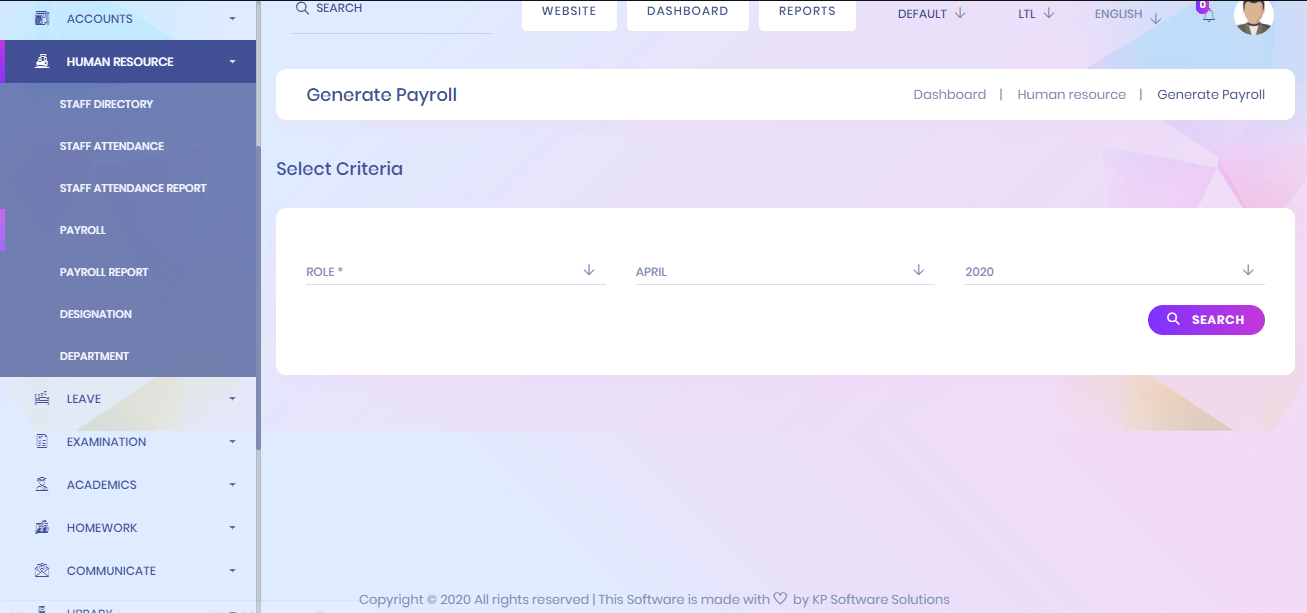Open Designation menu item
The width and height of the screenshot is (1307, 613).
click(x=96, y=314)
